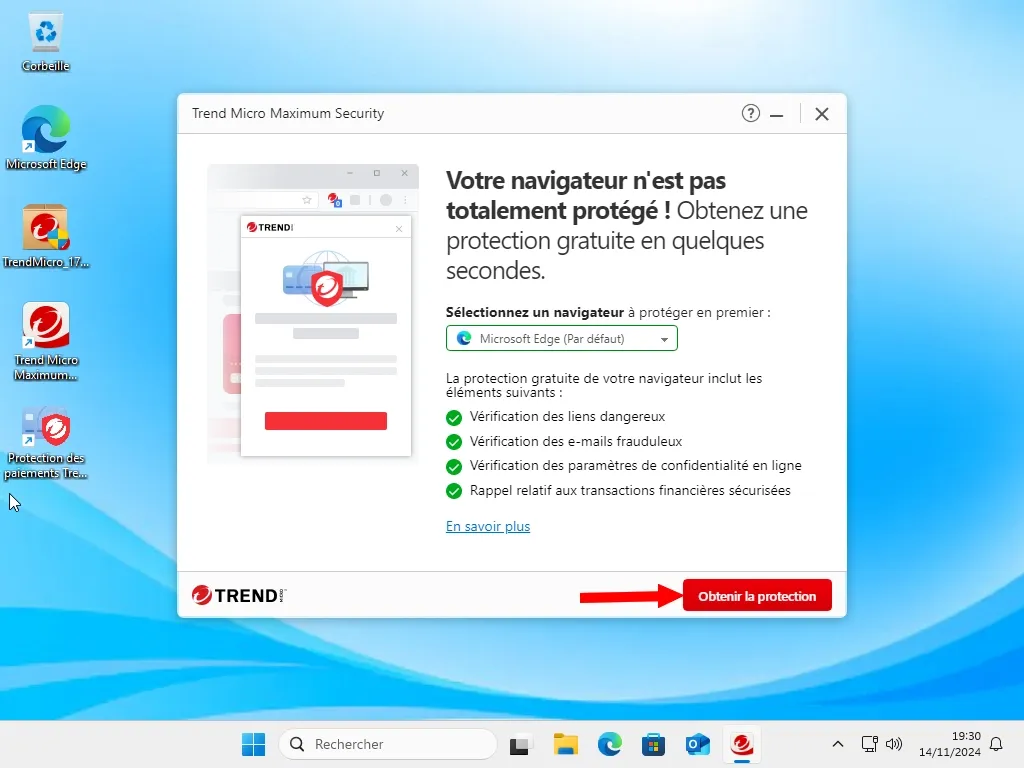
Task: Select the Protection des paiements Trend shortcut
Action: 46,444
